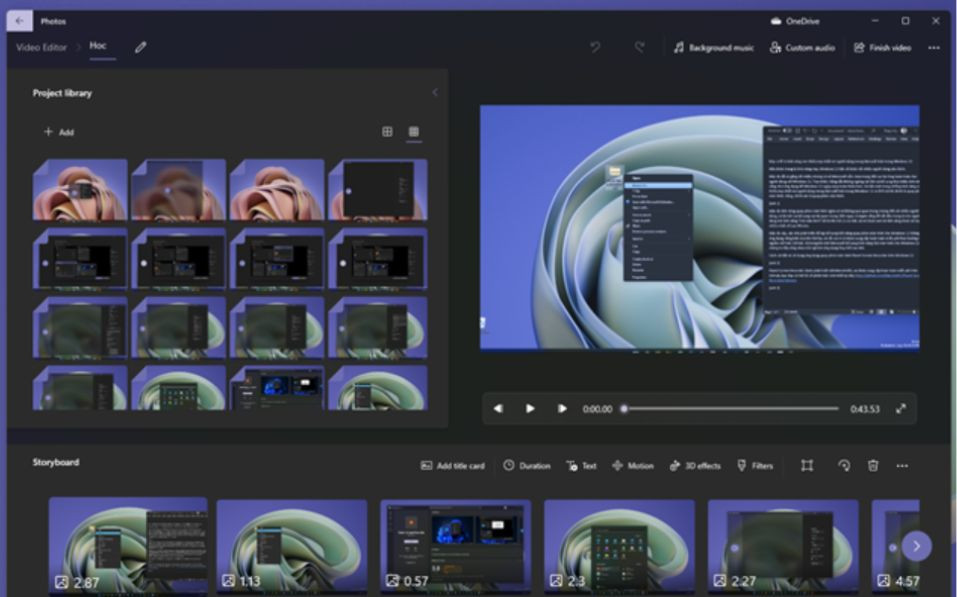This screenshot has width=957, height=597.
Task: Collapse the Project library panel
Action: 434,91
